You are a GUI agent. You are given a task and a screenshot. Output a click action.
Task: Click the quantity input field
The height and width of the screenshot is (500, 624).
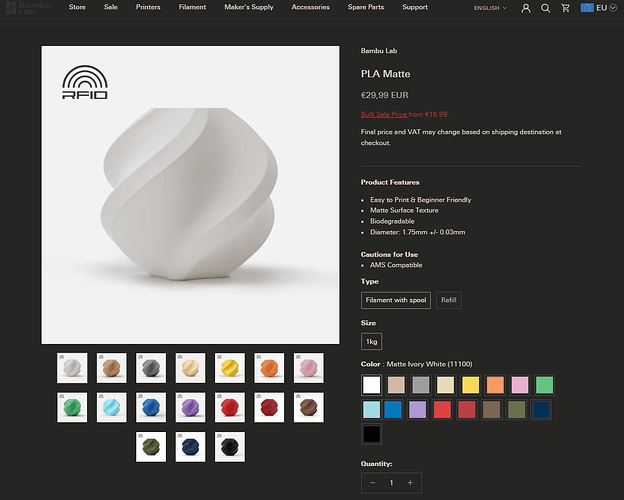(x=392, y=483)
